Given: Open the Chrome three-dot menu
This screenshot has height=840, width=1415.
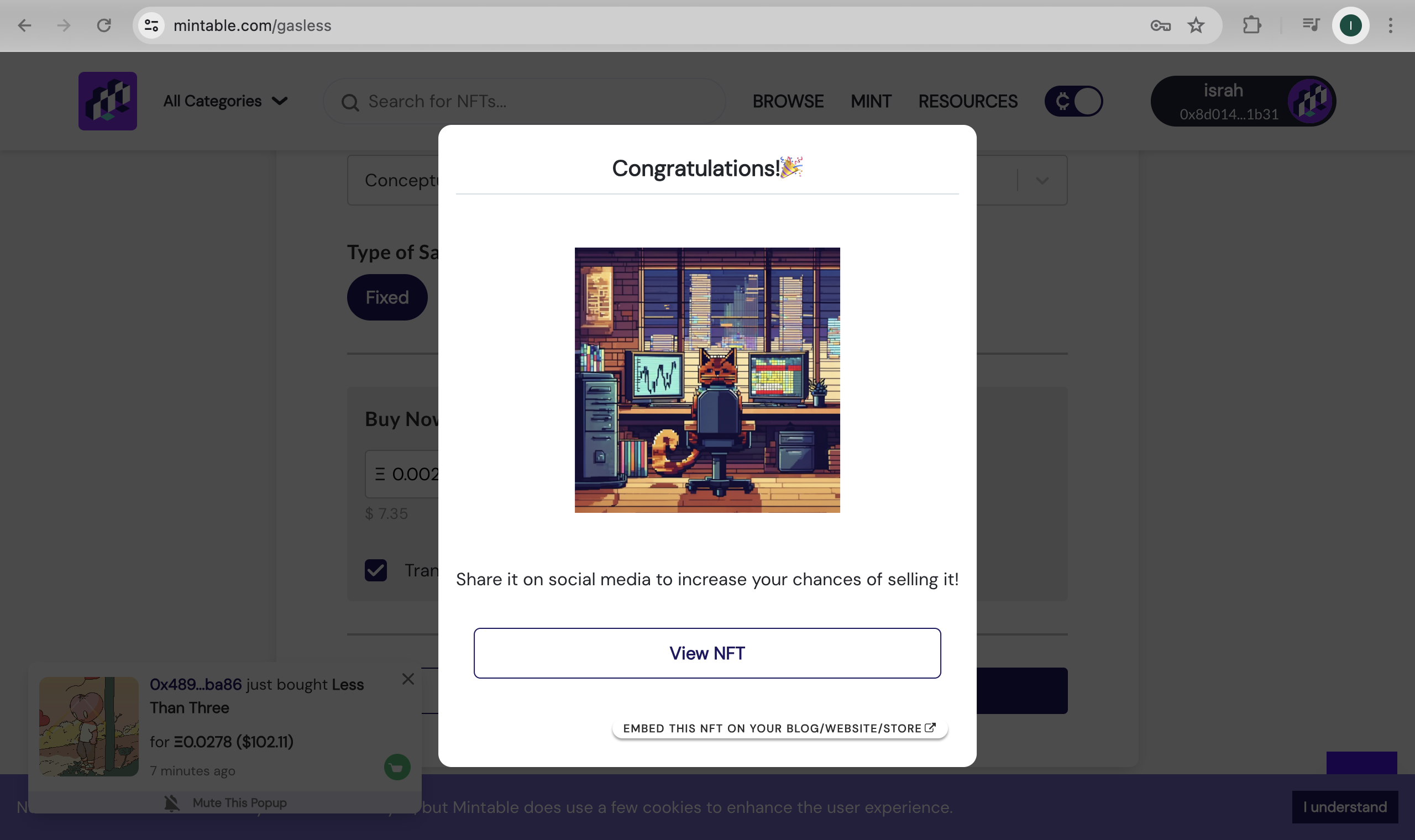Looking at the screenshot, I should 1390,25.
